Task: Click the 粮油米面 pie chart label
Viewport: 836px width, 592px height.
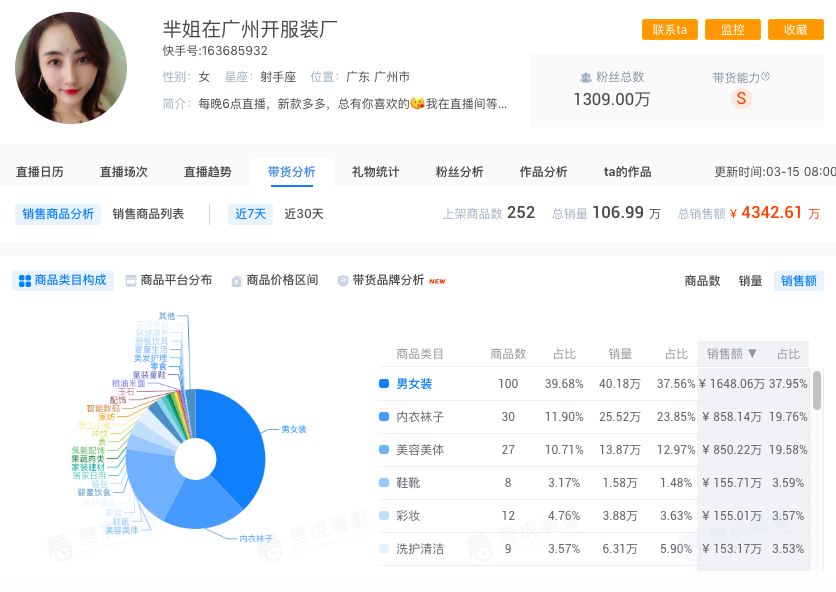Action: tap(128, 383)
